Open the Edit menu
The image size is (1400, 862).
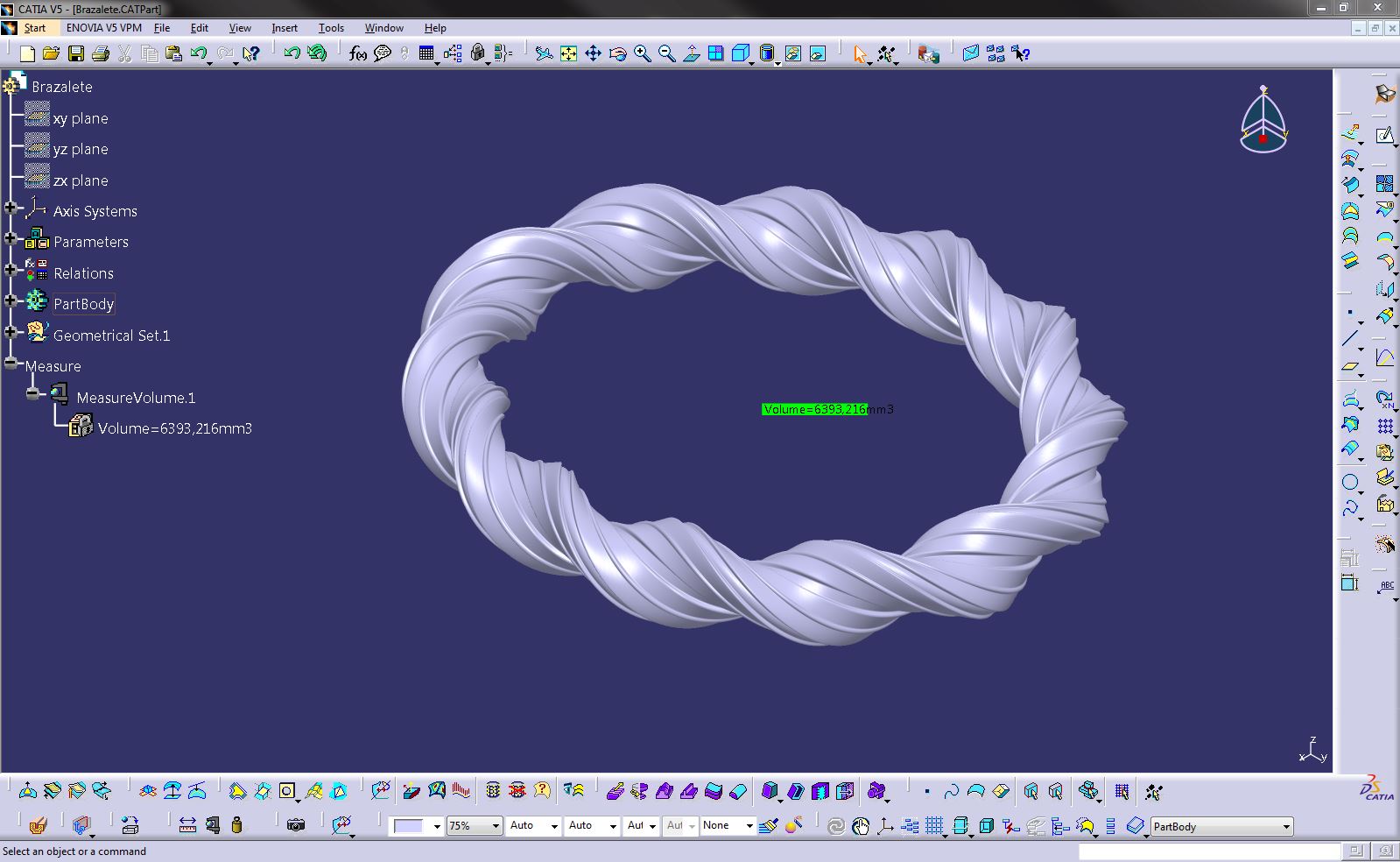(x=200, y=28)
